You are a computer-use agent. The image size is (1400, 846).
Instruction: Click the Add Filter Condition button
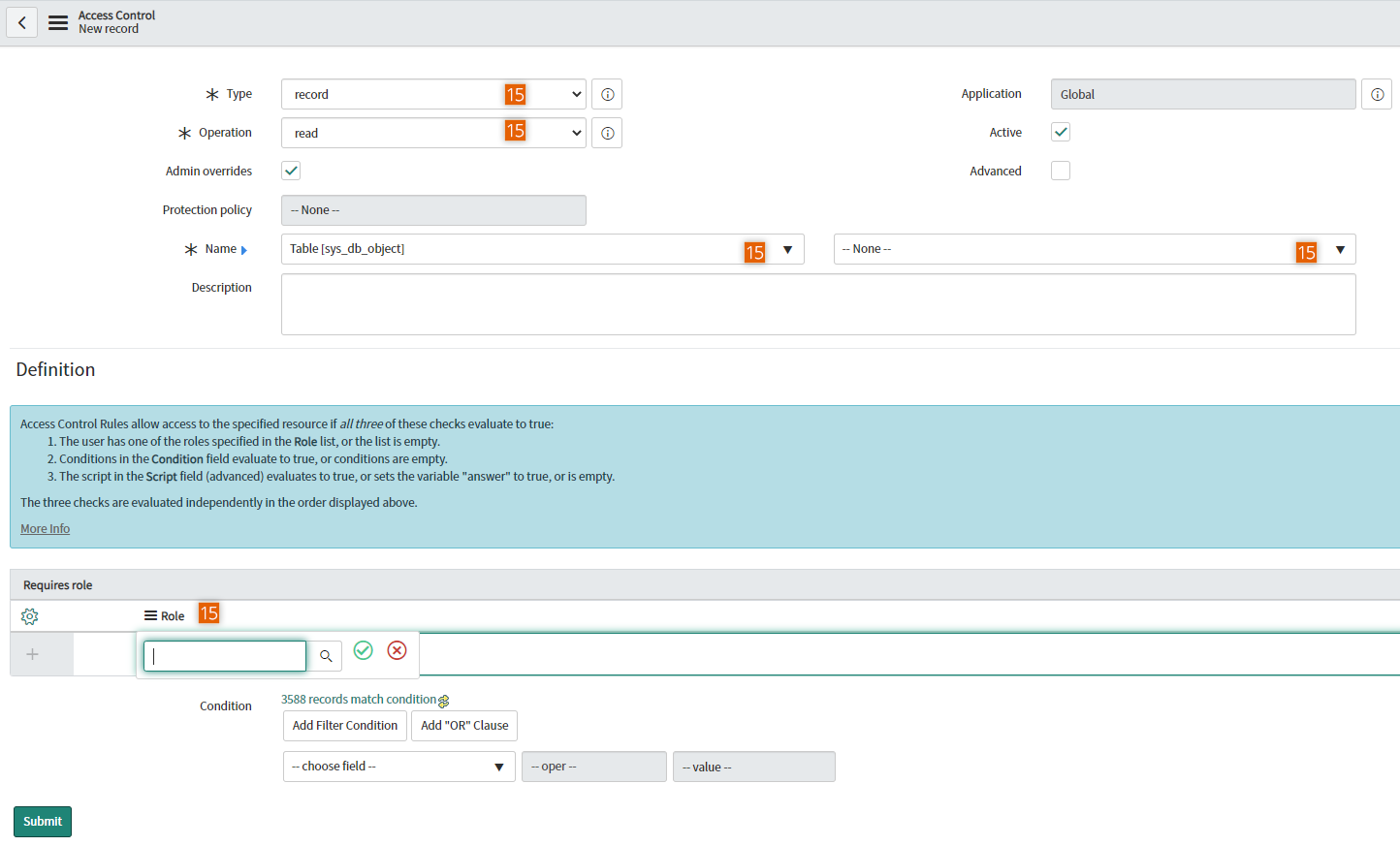click(345, 726)
